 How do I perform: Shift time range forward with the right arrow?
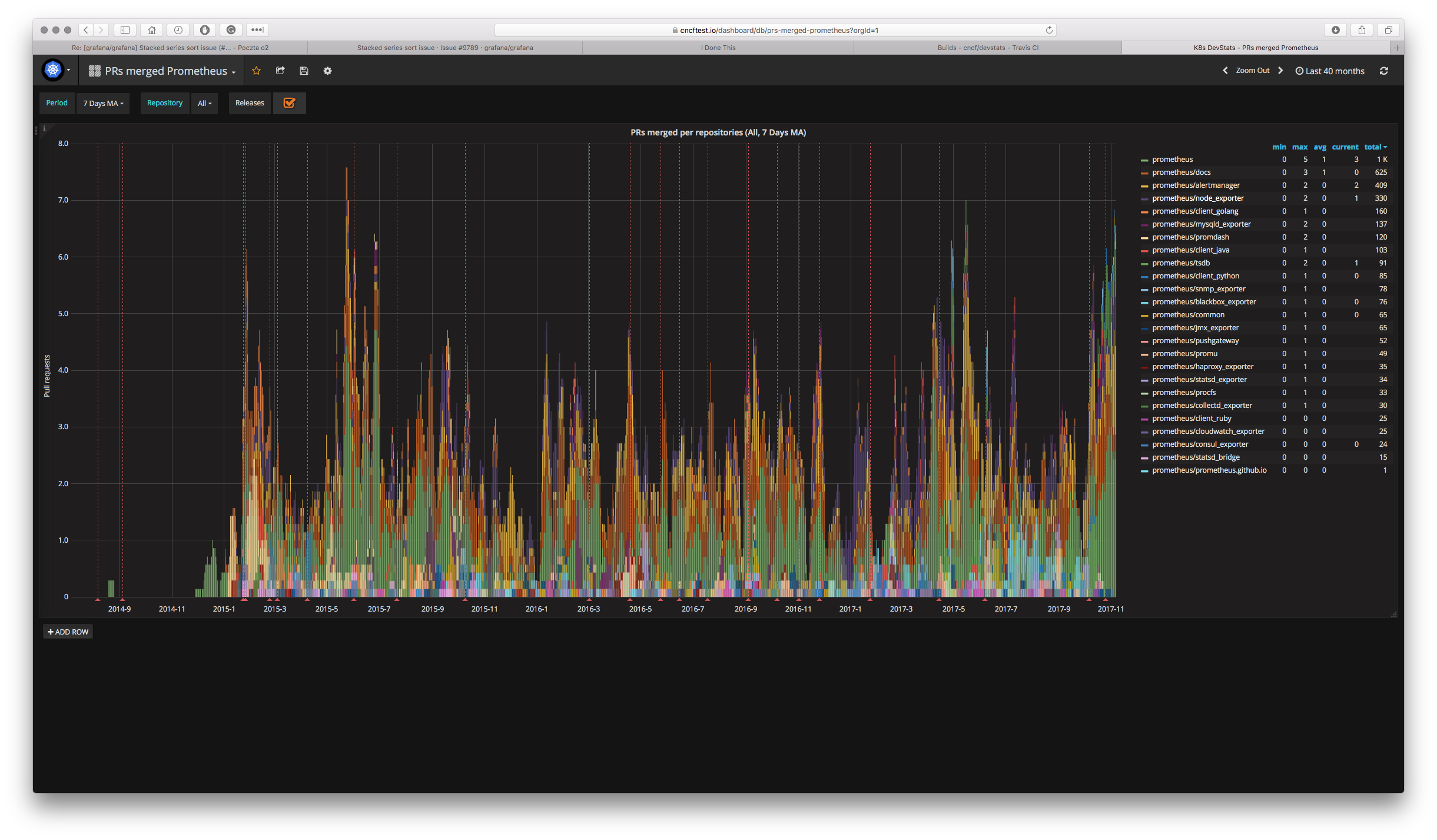coord(1281,70)
